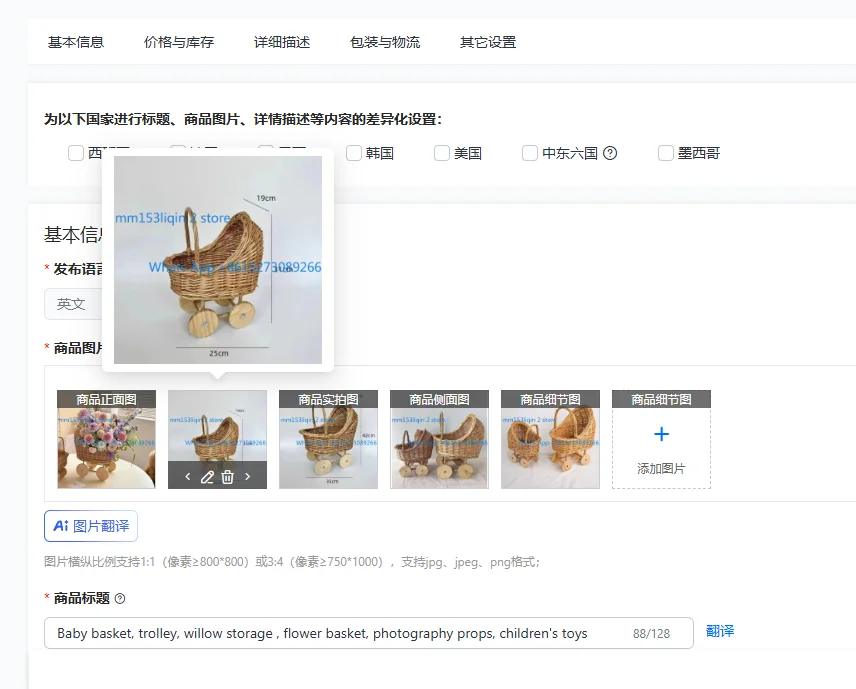Move the hovered image left with the arrow
Screen dimensions: 856x689
coord(188,477)
